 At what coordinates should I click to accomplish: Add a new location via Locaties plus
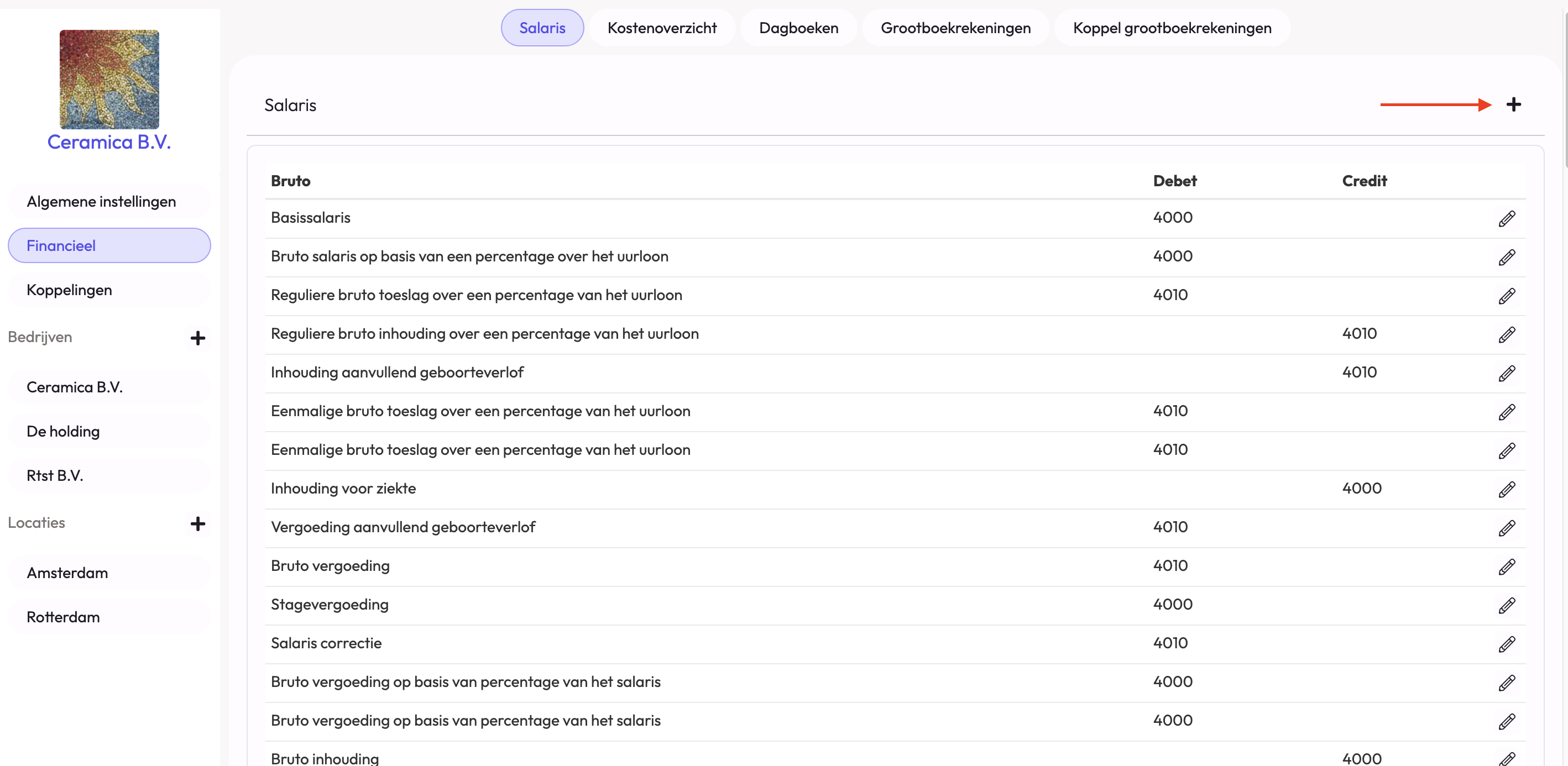click(x=197, y=524)
